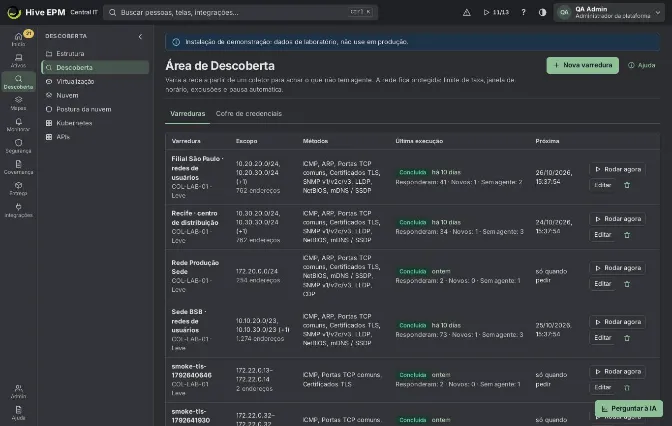Delete the Sede BSB redes scan
The image size is (672, 426).
coord(627,338)
